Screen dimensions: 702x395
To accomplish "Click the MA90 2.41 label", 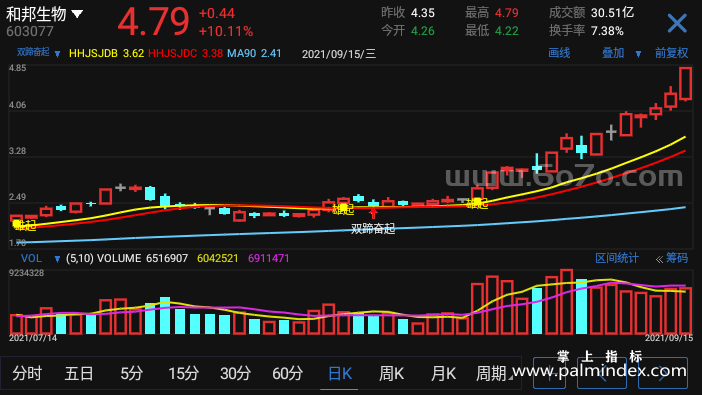I will (254, 54).
